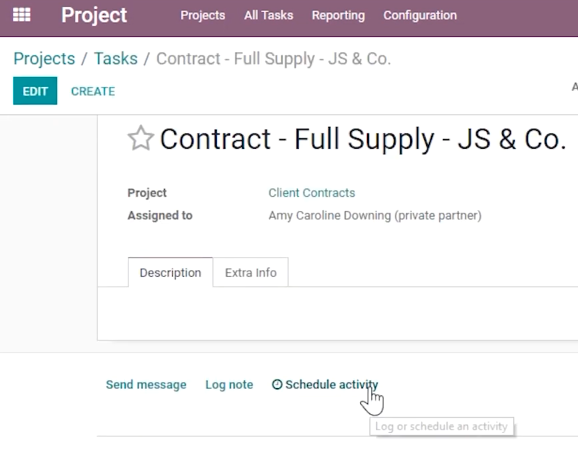Open the All Tasks menu

click(269, 15)
